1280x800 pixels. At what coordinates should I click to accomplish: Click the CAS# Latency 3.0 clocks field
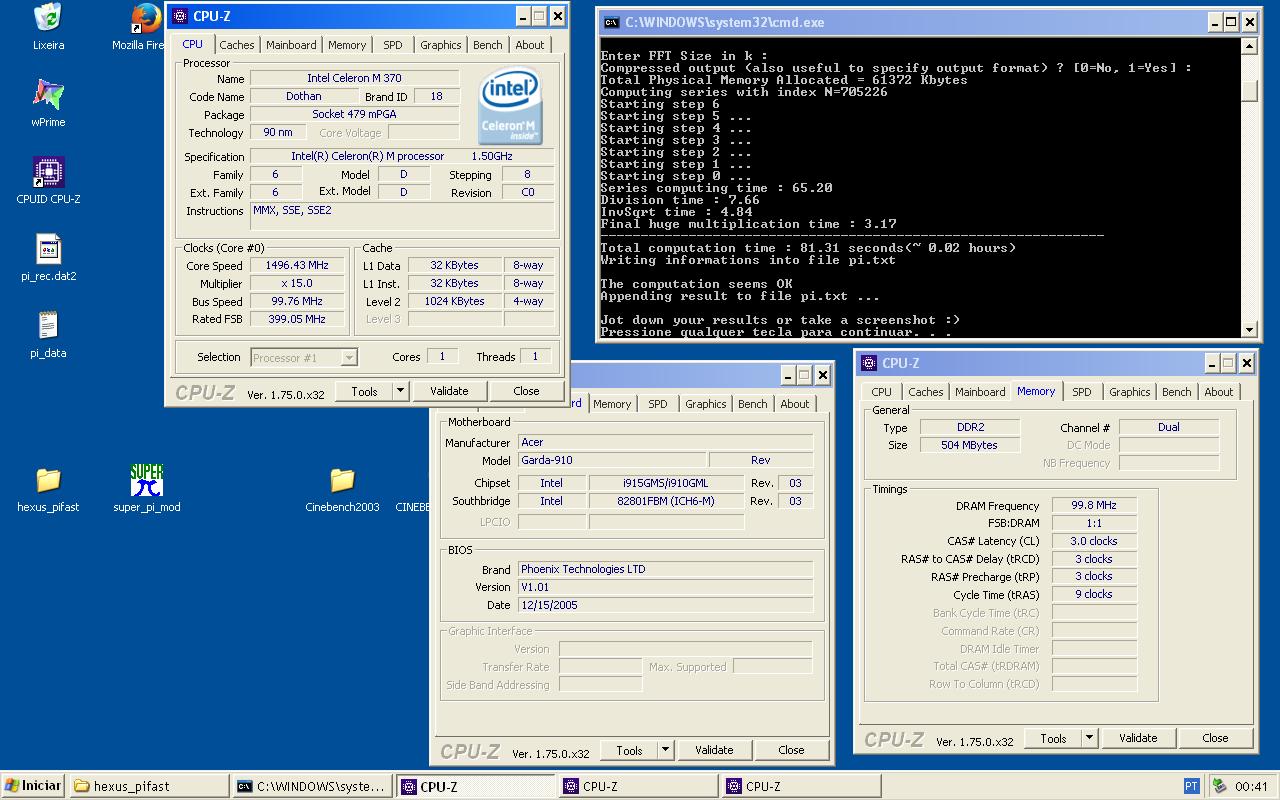coord(1094,541)
